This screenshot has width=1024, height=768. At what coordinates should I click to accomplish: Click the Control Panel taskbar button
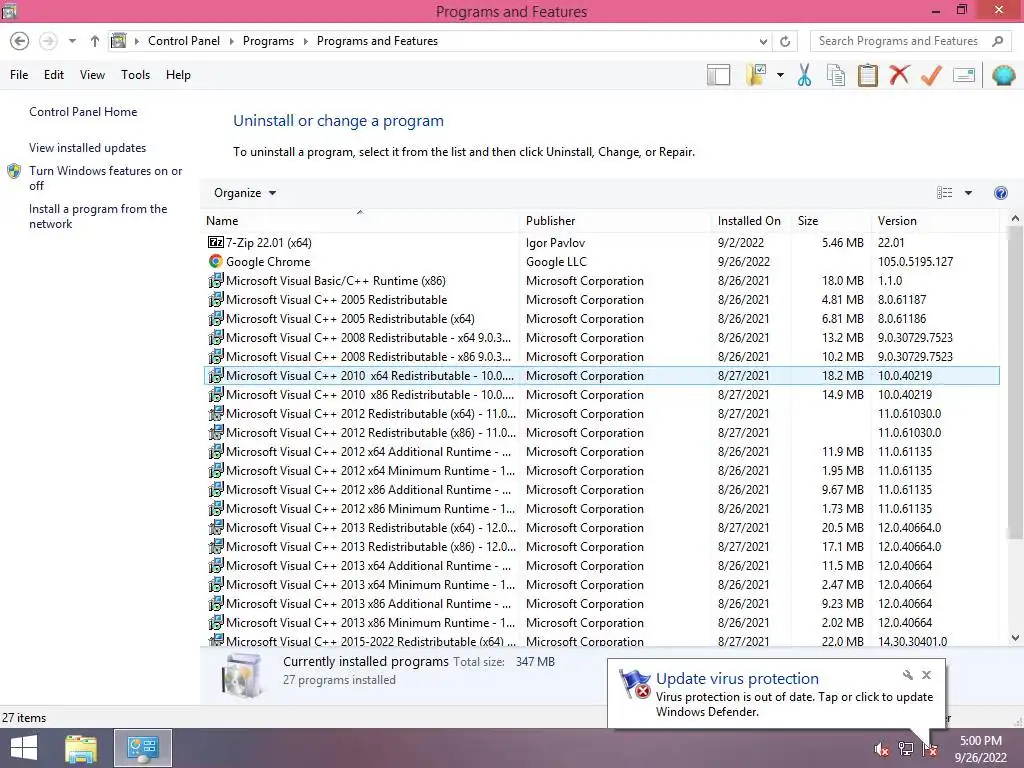click(143, 748)
